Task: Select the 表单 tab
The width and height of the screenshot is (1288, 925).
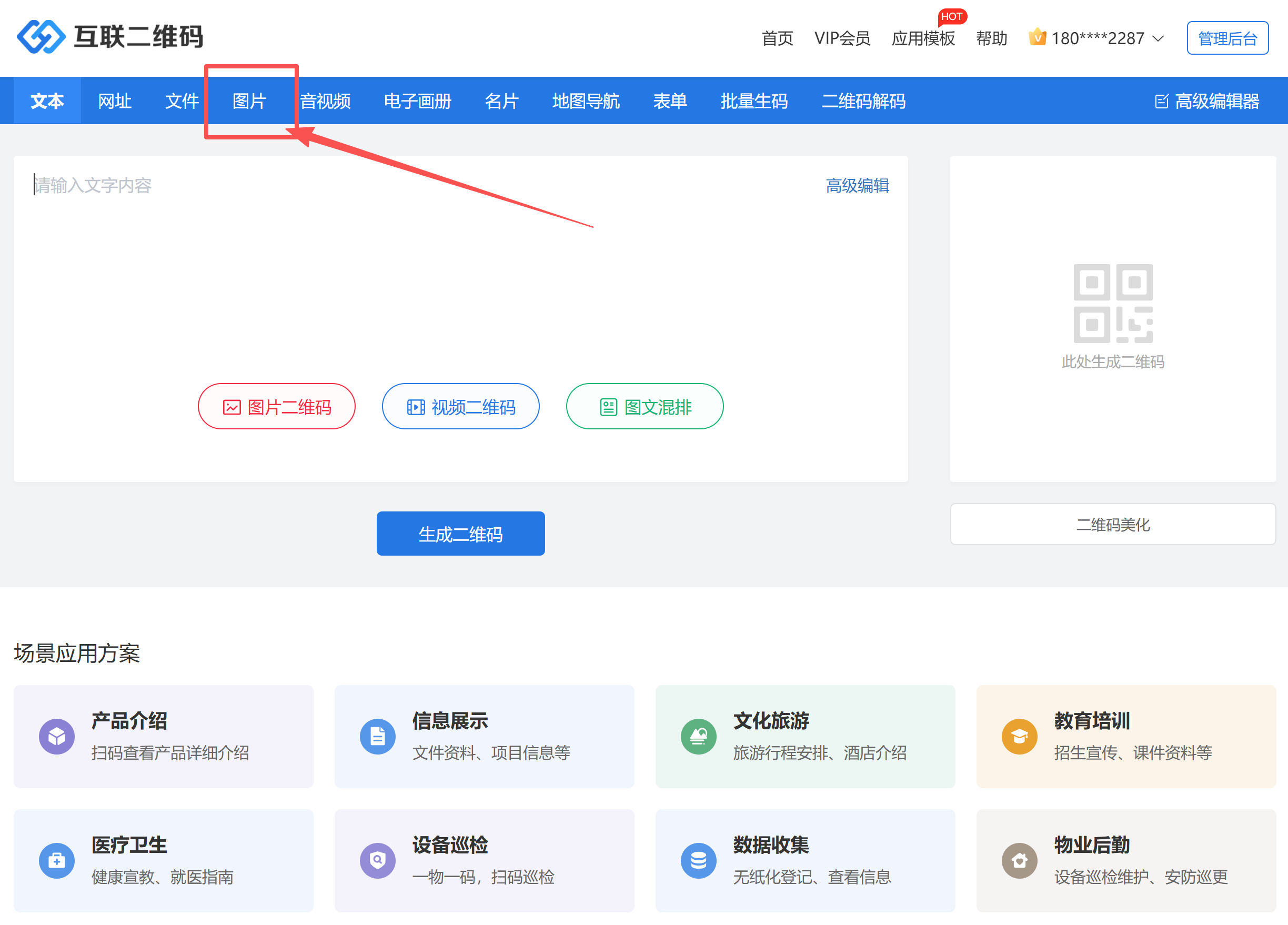Action: pos(670,101)
